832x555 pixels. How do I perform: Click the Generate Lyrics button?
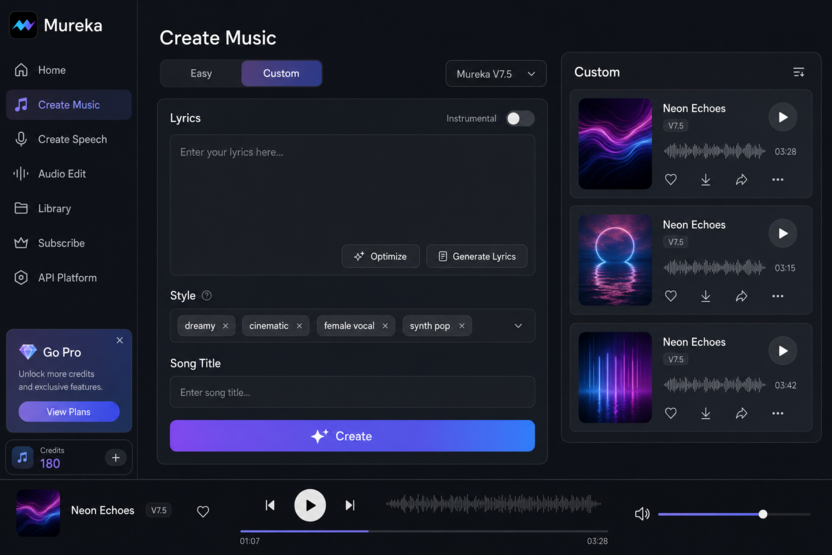[x=476, y=256]
